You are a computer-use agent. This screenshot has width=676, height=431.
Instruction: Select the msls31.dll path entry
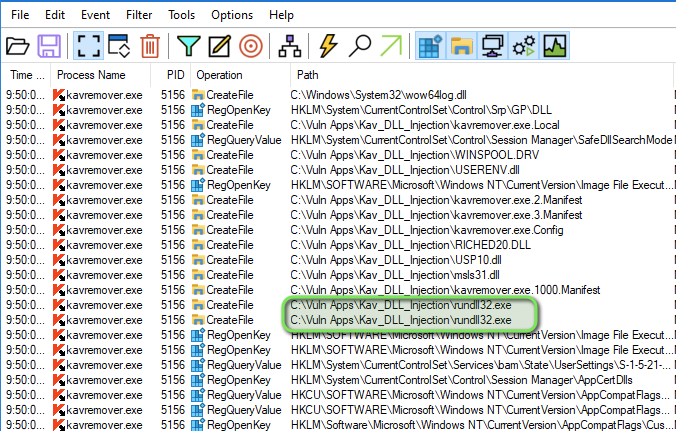(395, 275)
